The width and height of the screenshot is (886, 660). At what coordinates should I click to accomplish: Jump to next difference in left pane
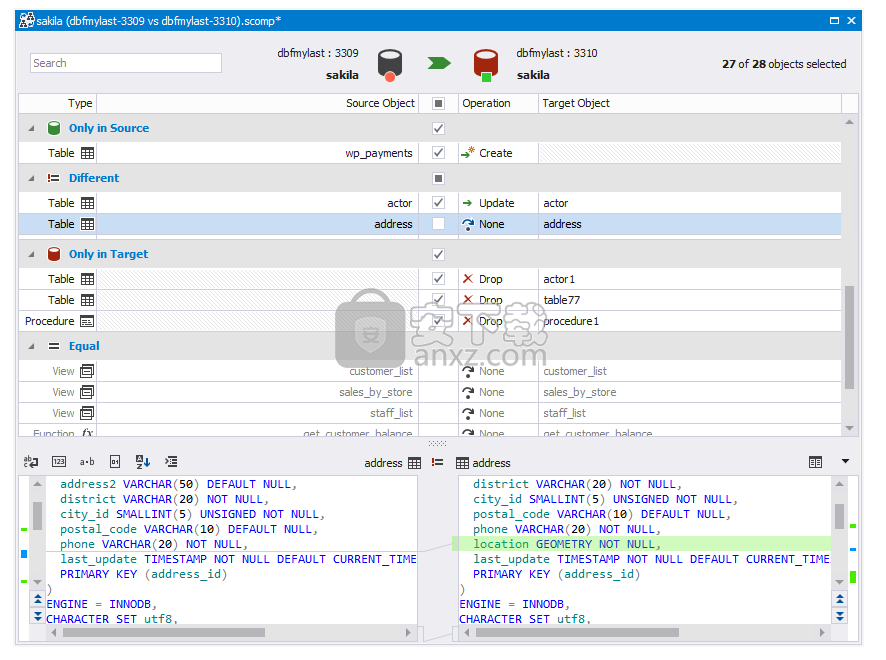[x=37, y=616]
